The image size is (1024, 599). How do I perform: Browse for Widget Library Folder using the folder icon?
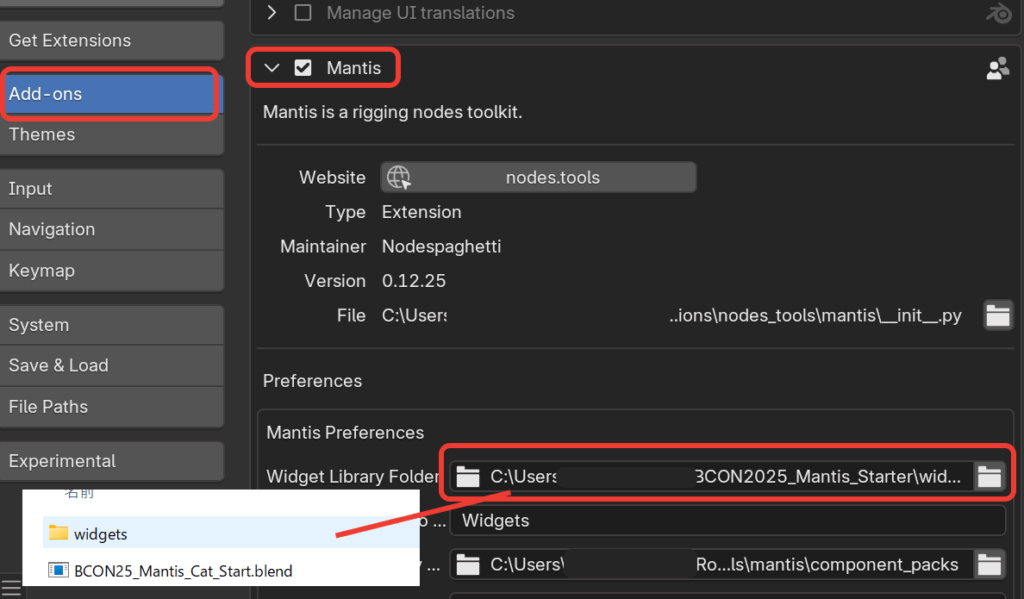click(x=989, y=477)
